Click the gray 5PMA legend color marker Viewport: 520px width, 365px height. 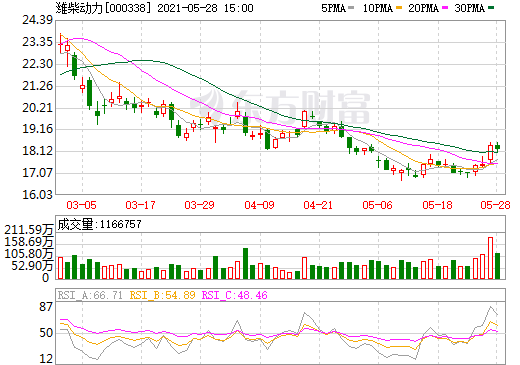(x=351, y=8)
